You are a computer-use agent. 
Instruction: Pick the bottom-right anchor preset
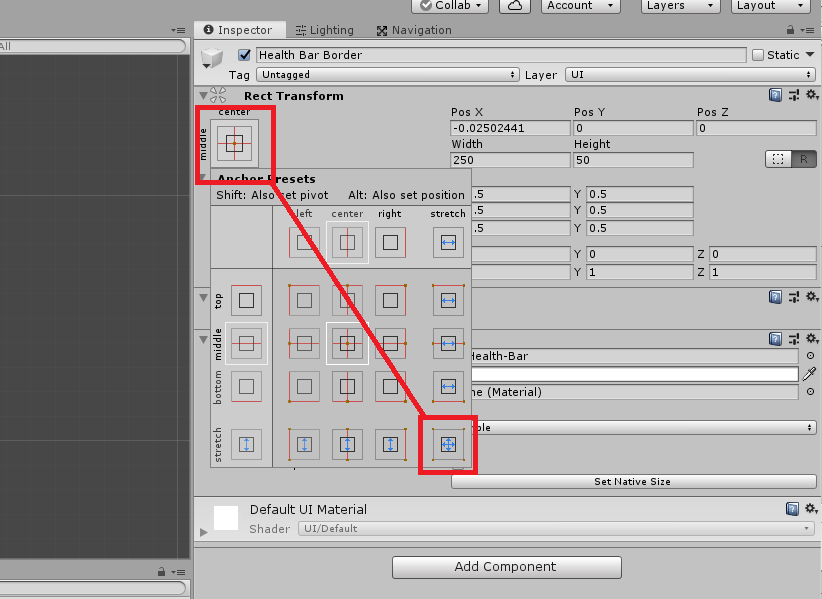point(390,386)
